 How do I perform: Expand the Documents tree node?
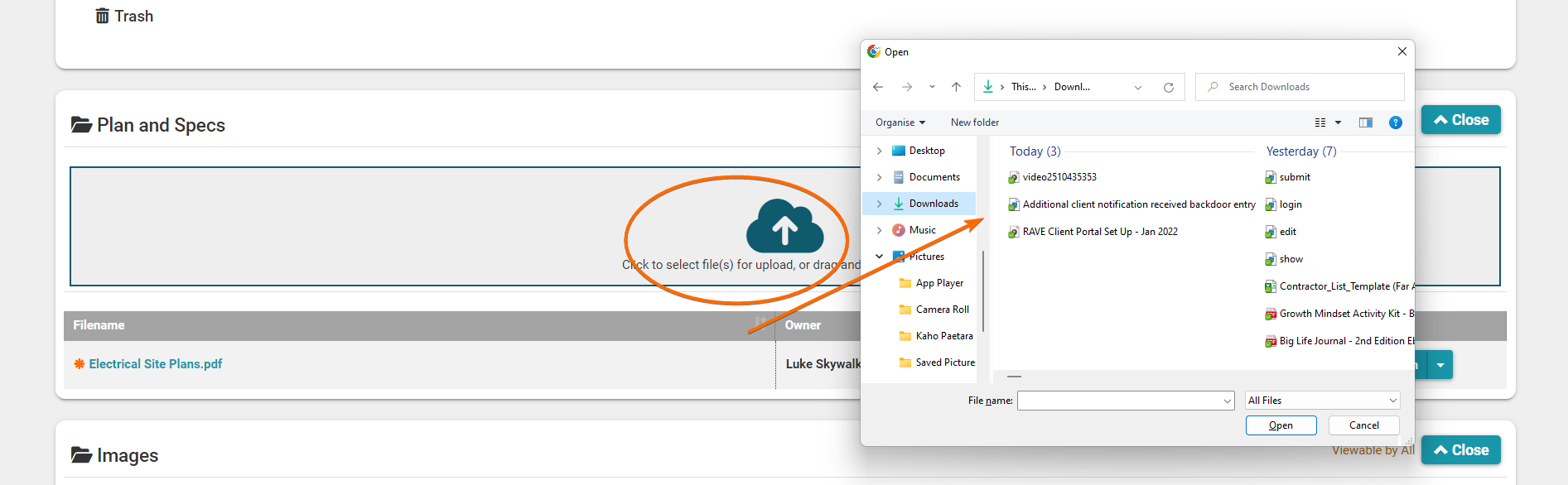click(x=879, y=177)
